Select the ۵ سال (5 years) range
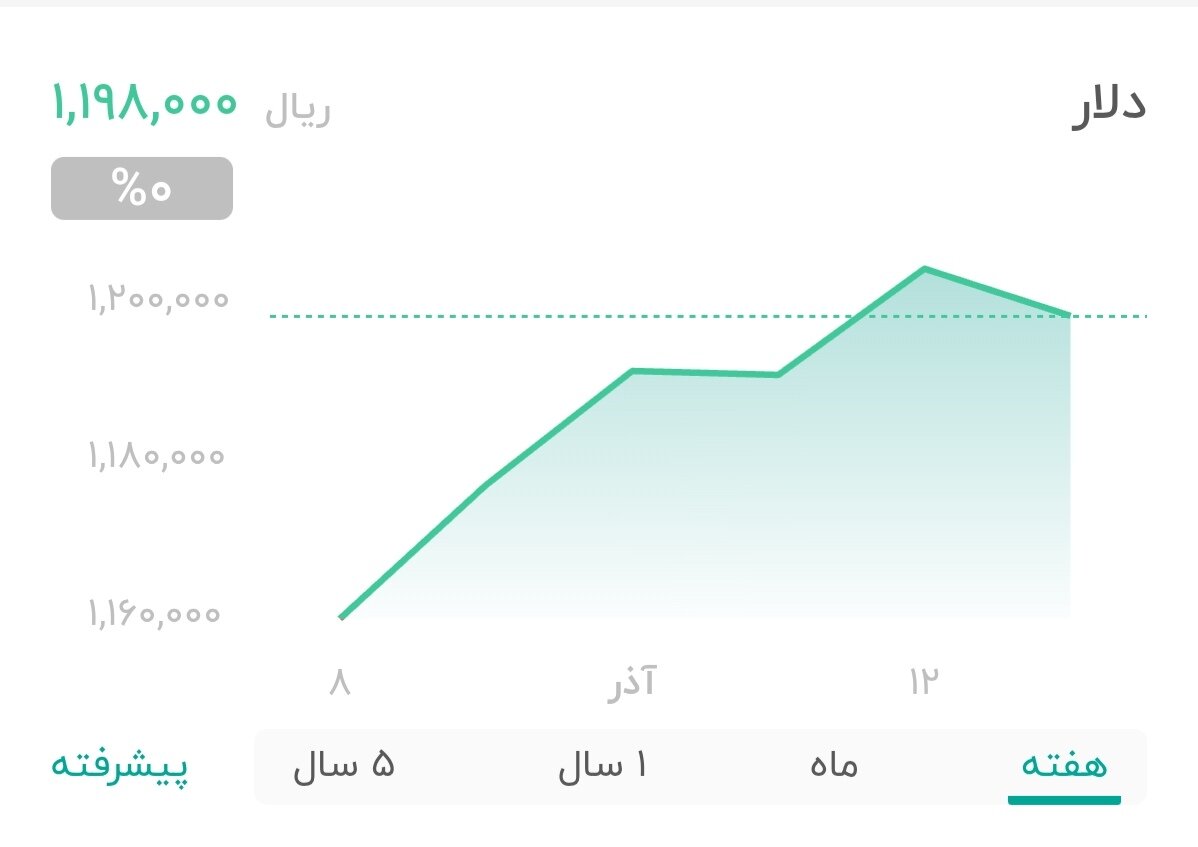The width and height of the screenshot is (1198, 847). click(343, 764)
